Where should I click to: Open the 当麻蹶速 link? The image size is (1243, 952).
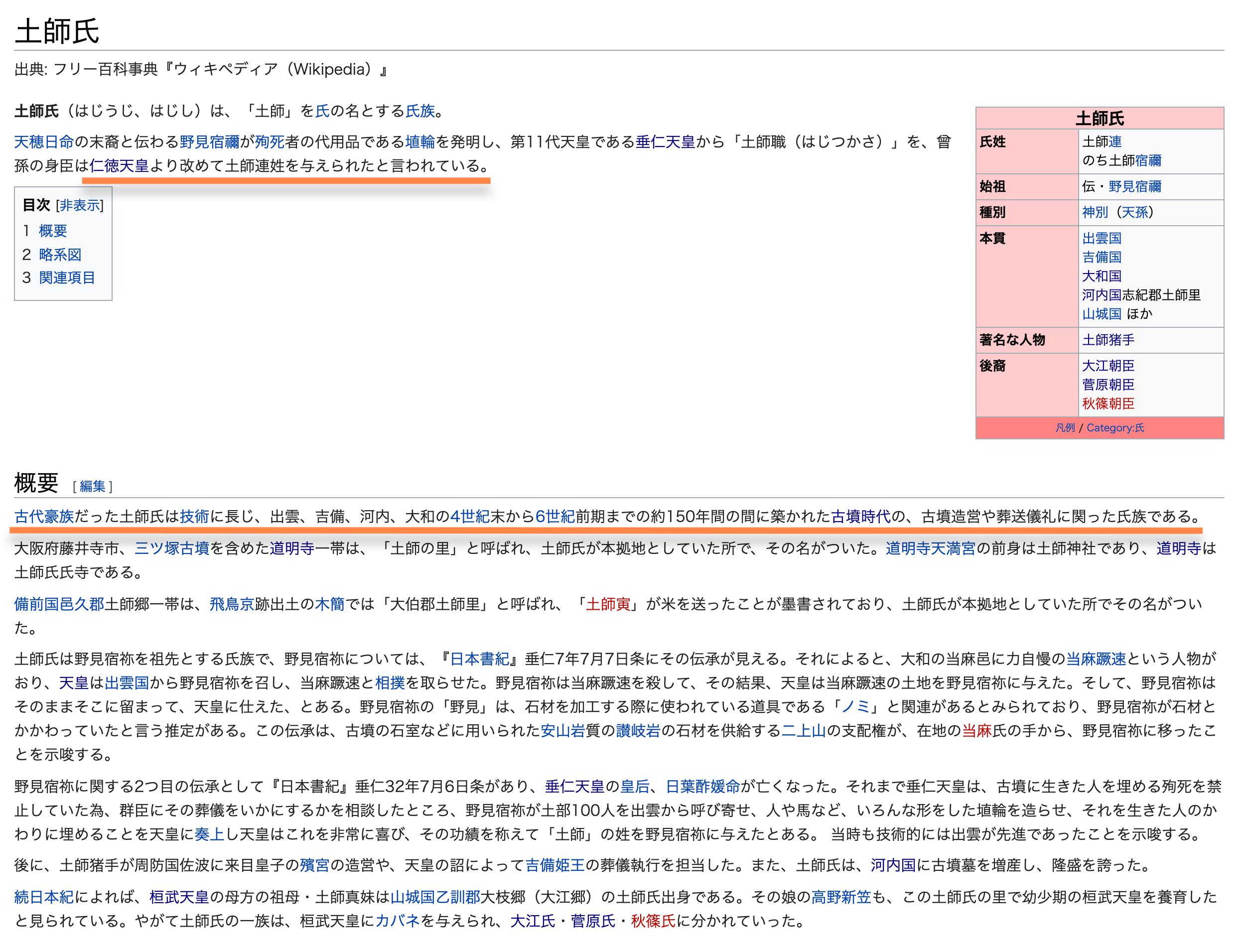[1096, 659]
